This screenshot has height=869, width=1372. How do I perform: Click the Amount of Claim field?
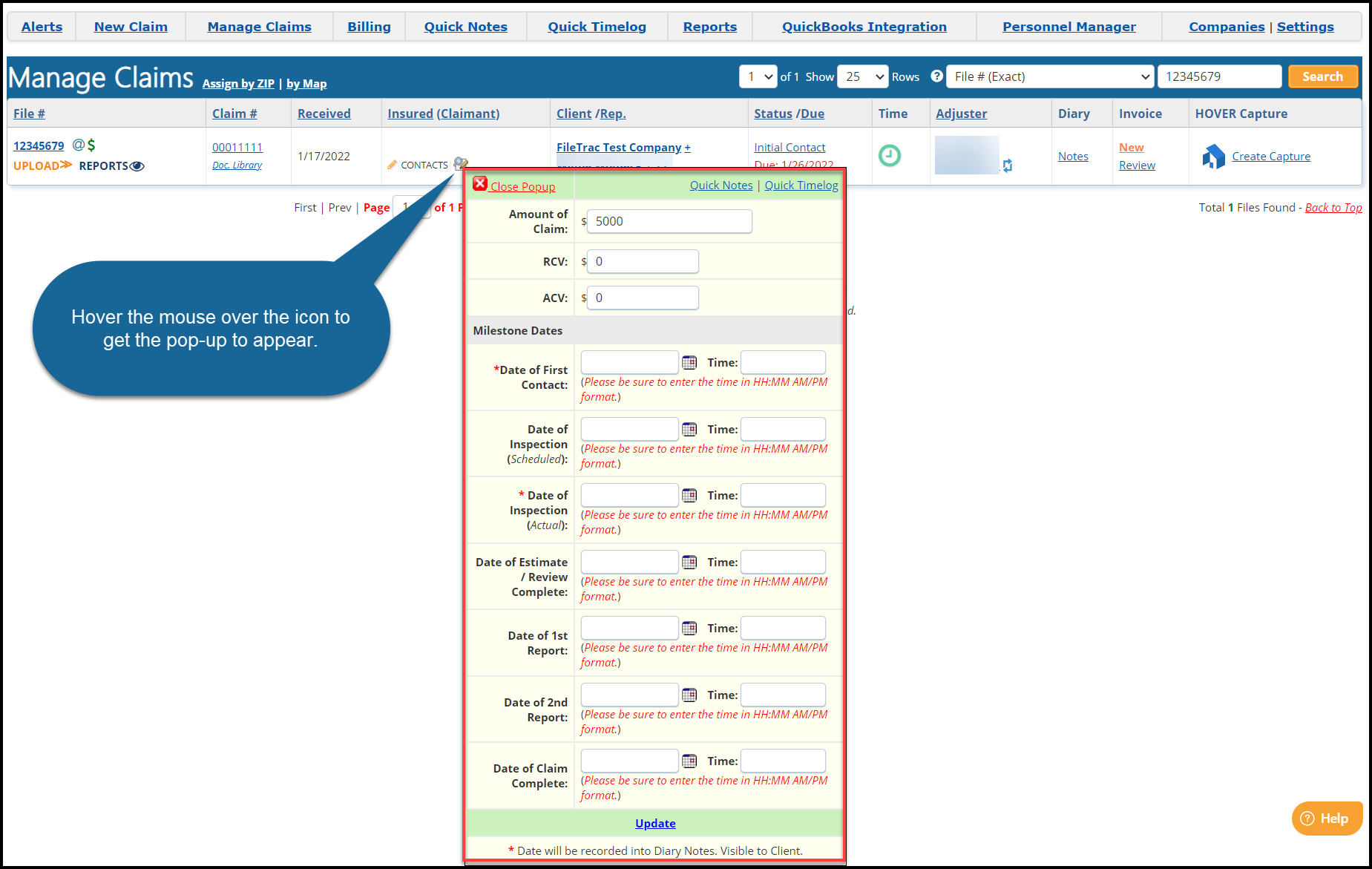669,221
